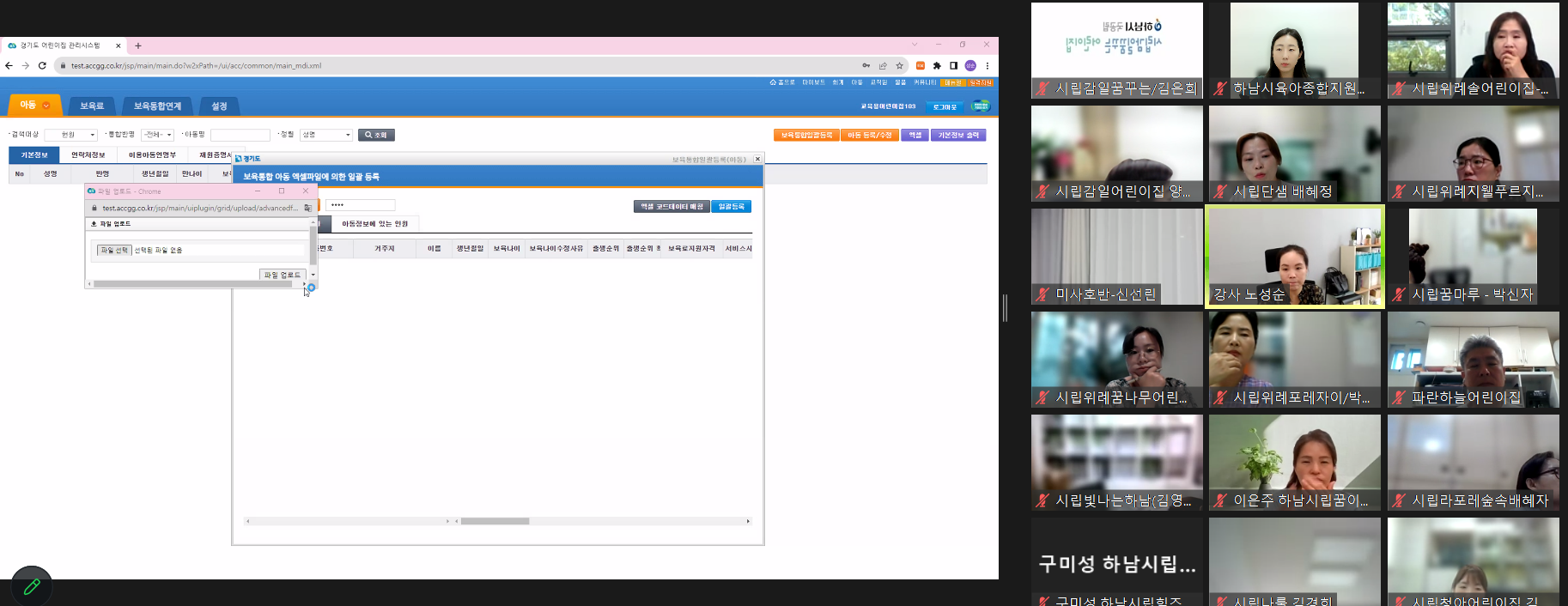Click the 생년월일 column header in main grid
The image size is (1568, 606).
155,173
